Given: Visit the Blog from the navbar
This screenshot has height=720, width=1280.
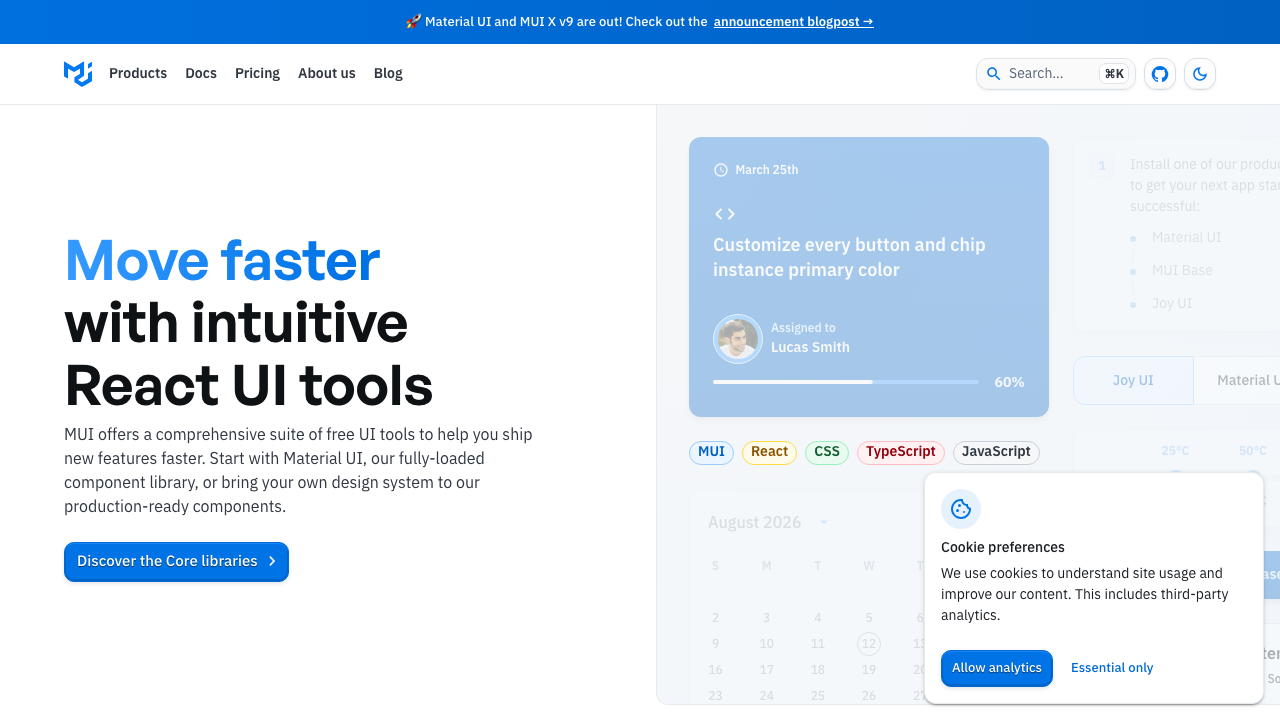Looking at the screenshot, I should point(388,73).
